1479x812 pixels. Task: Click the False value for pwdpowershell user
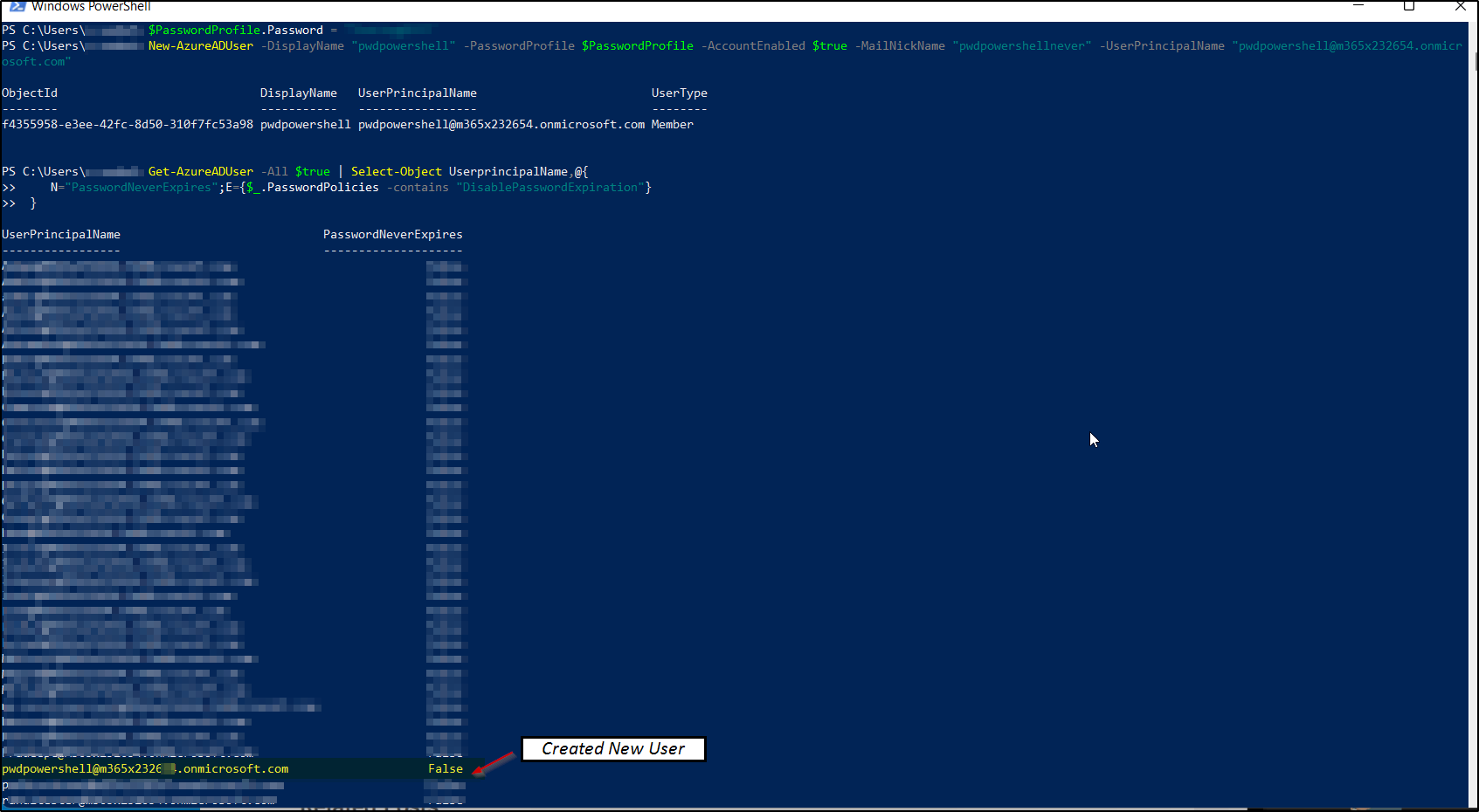coord(446,769)
